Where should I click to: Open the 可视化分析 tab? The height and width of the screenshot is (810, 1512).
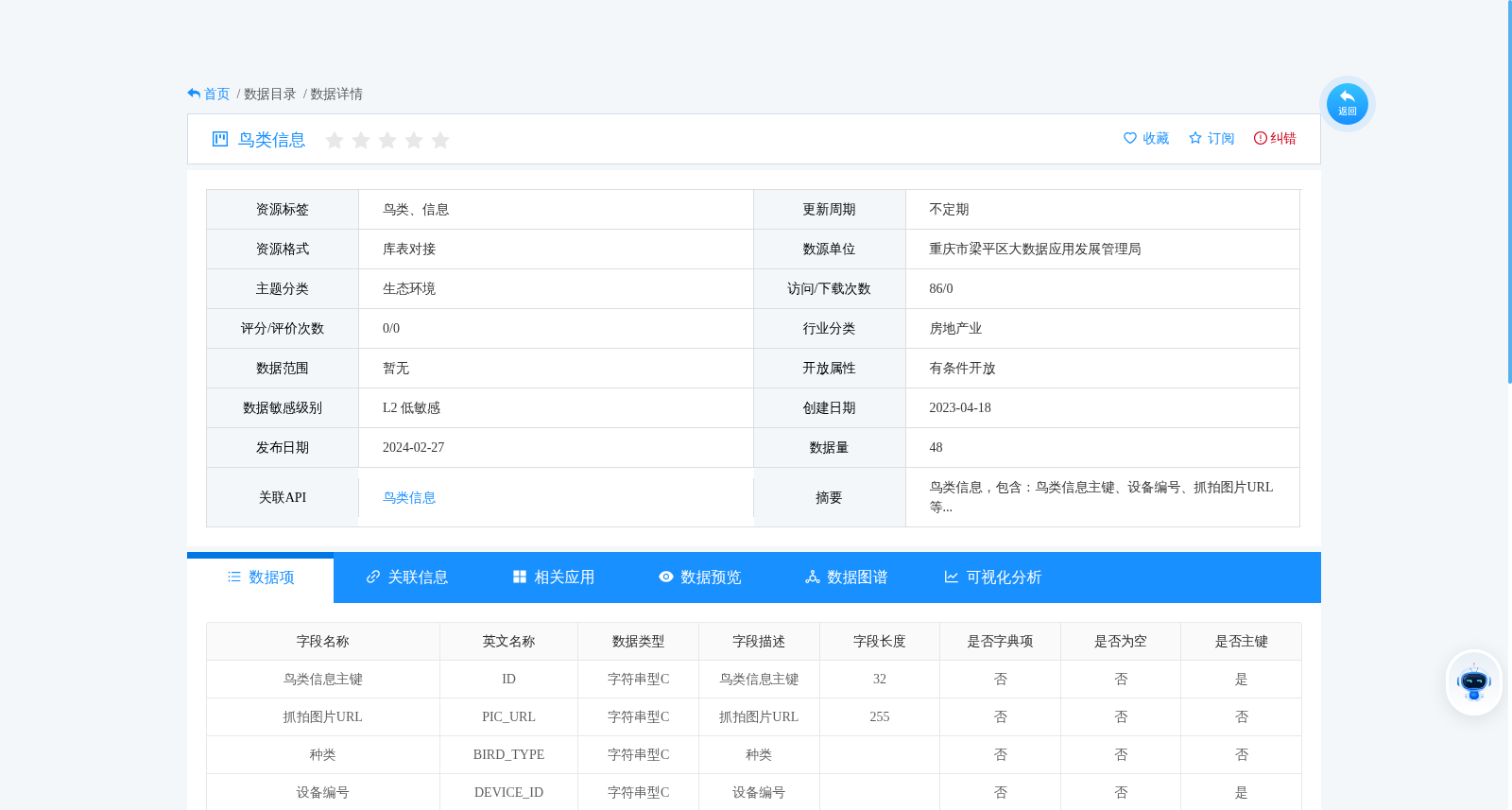992,577
